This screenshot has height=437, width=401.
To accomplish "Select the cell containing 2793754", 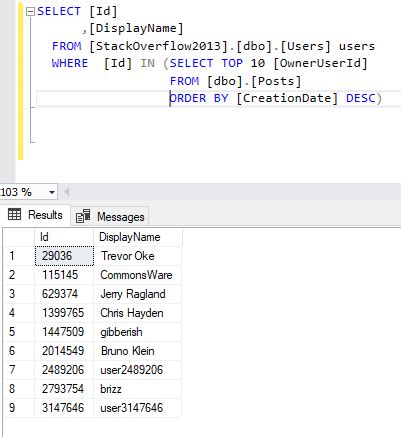I will [x=64, y=389].
